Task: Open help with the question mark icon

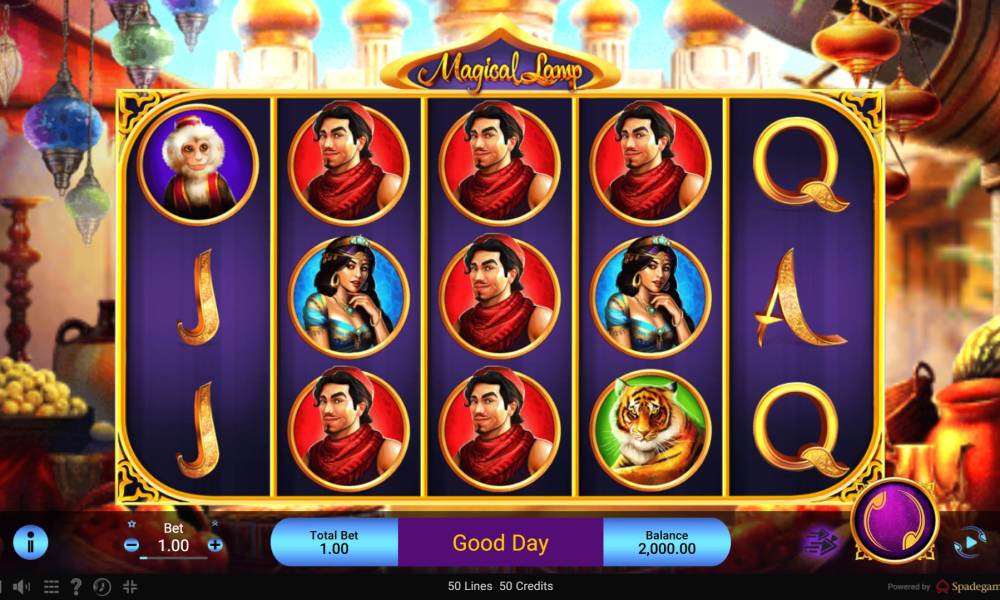Action: 76,587
